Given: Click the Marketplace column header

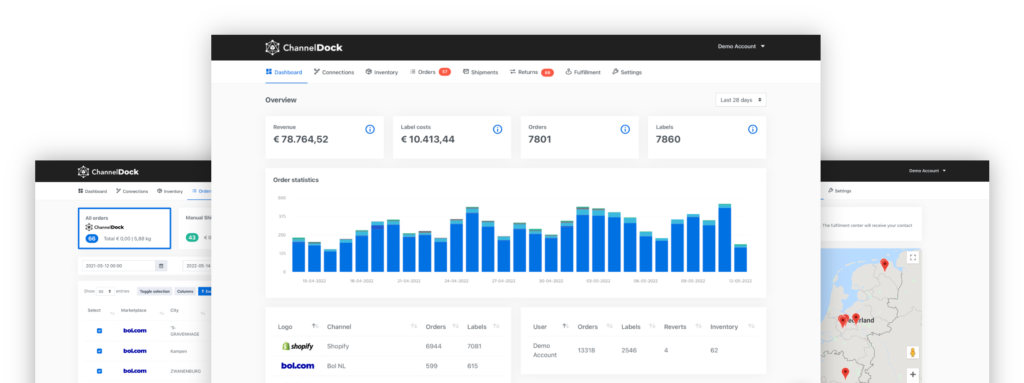Looking at the screenshot, I should click(x=133, y=310).
